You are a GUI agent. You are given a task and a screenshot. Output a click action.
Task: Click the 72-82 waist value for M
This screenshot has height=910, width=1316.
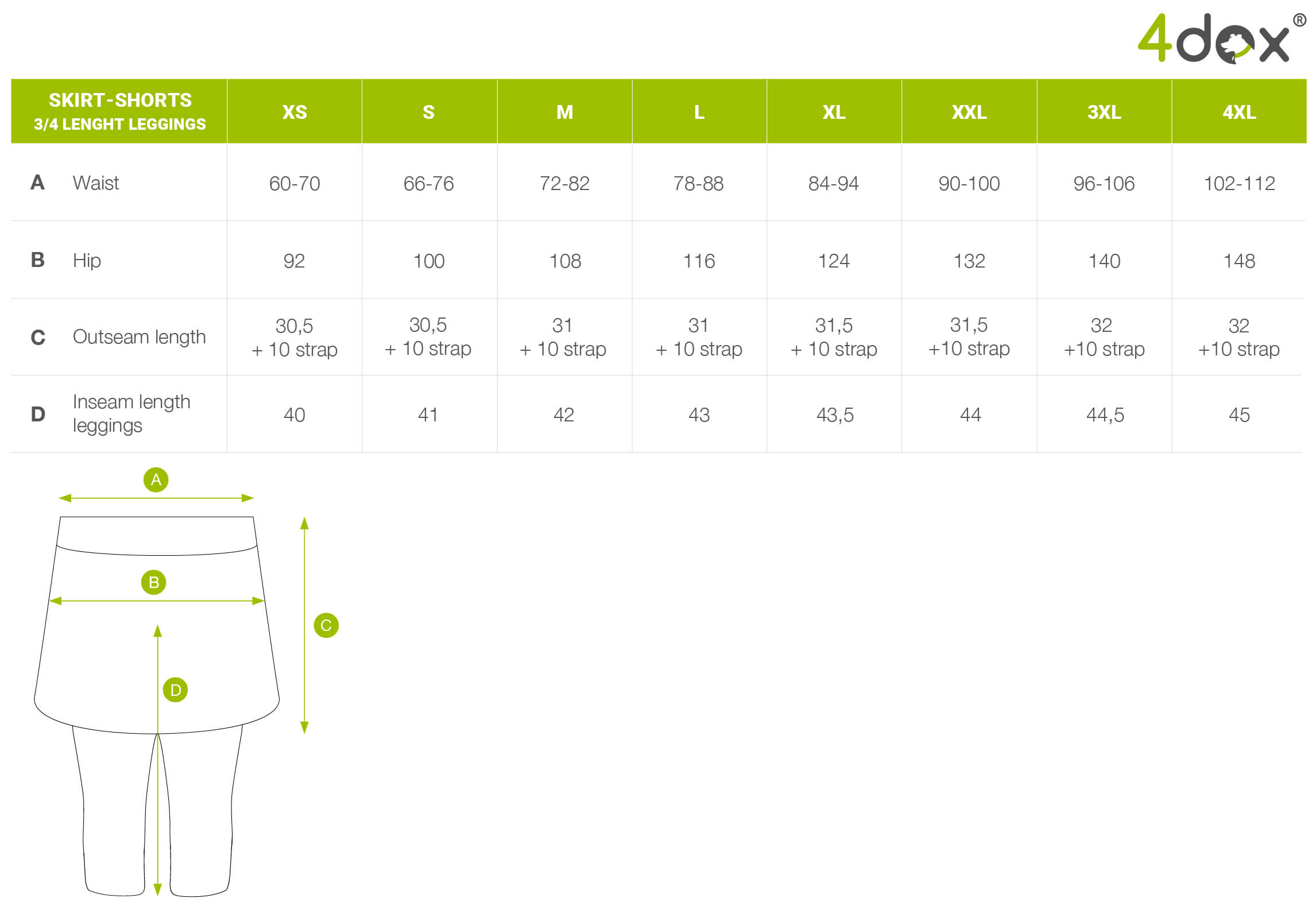tap(564, 184)
